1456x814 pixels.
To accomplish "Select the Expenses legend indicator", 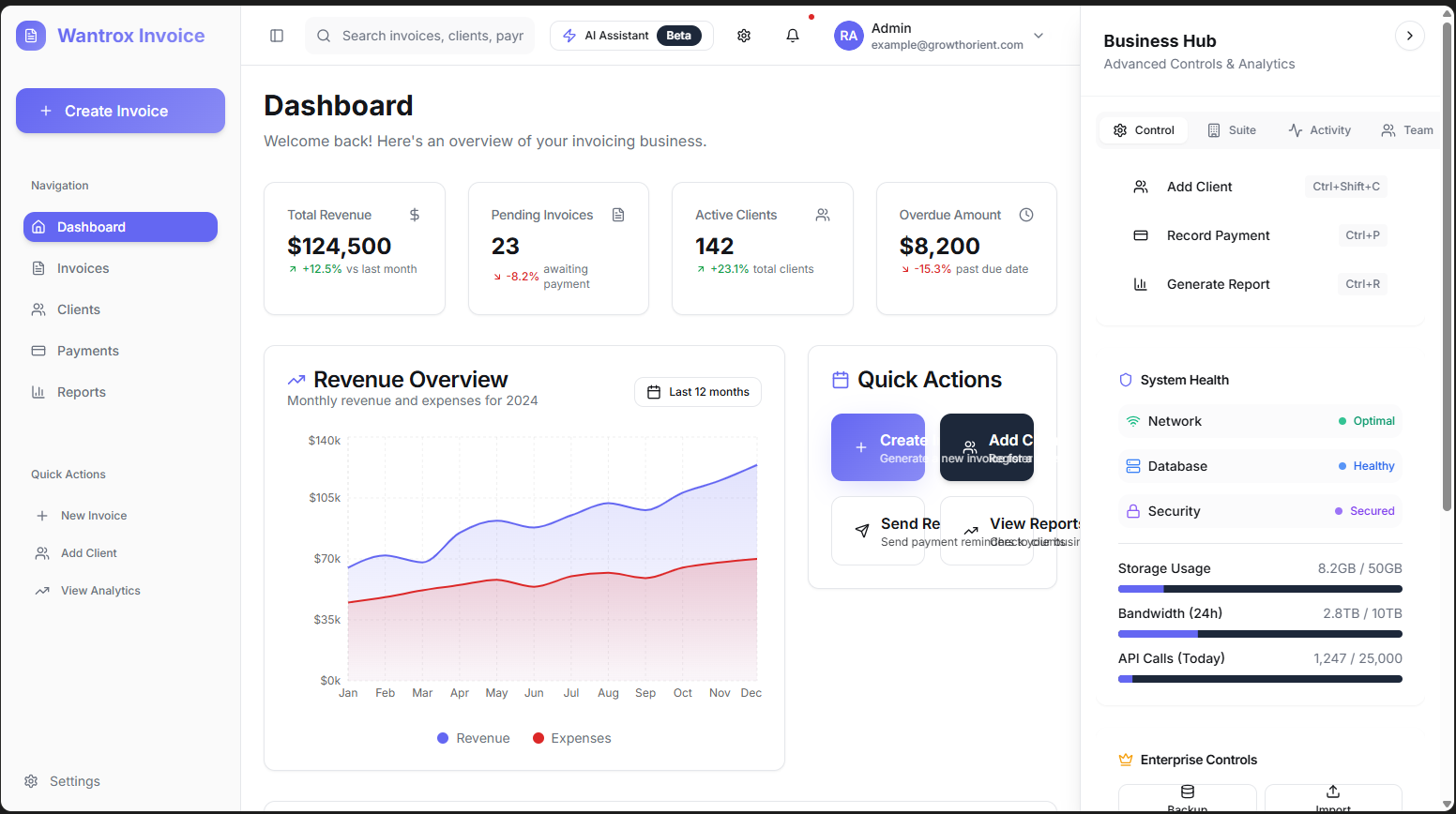I will coord(538,738).
